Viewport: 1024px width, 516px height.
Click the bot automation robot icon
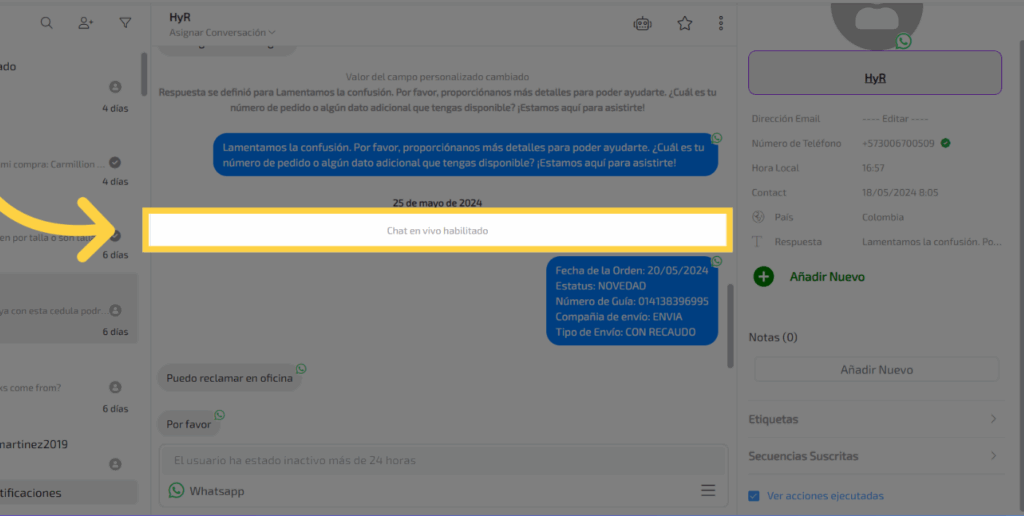click(643, 24)
